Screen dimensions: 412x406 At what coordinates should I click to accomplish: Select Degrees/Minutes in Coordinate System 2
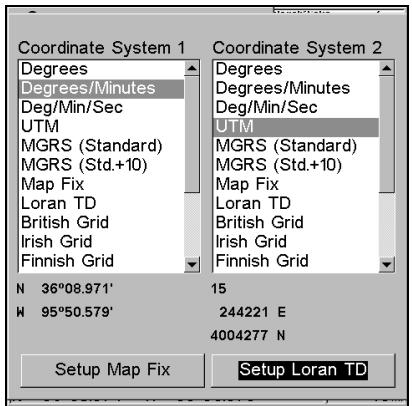[x=296, y=89]
